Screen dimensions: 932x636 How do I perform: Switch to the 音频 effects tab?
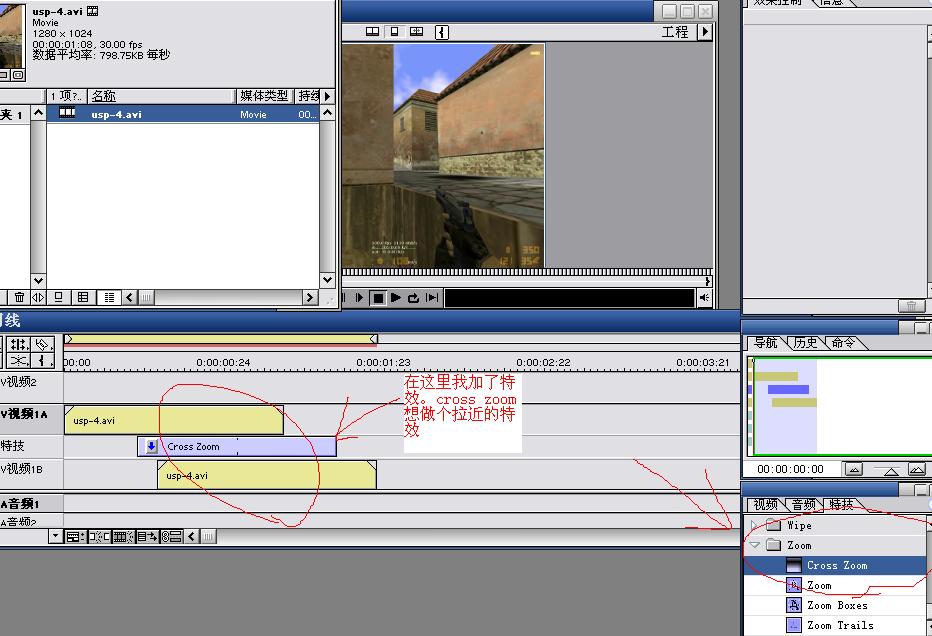[x=804, y=505]
